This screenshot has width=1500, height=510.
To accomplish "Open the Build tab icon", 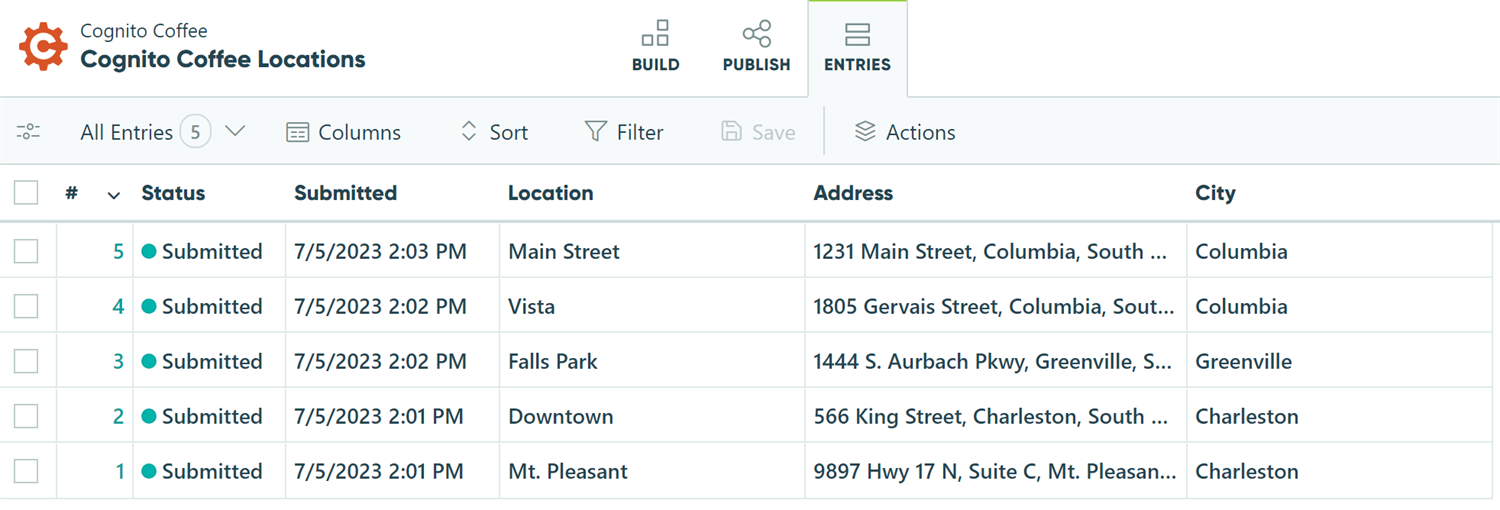I will [655, 35].
